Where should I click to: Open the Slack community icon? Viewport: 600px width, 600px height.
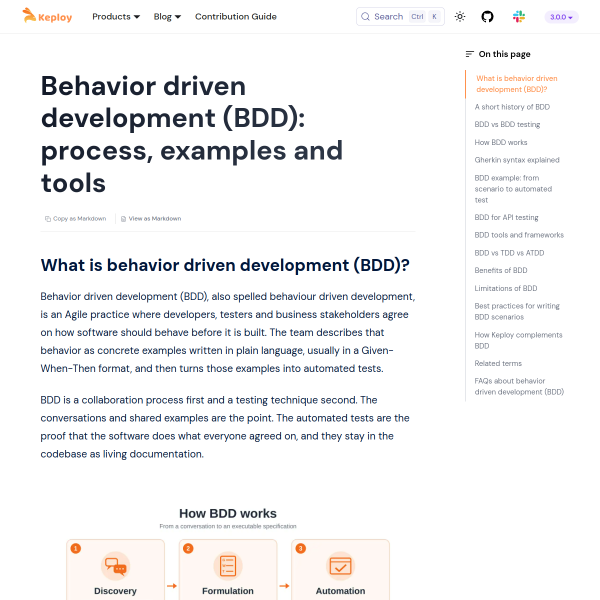[x=519, y=16]
